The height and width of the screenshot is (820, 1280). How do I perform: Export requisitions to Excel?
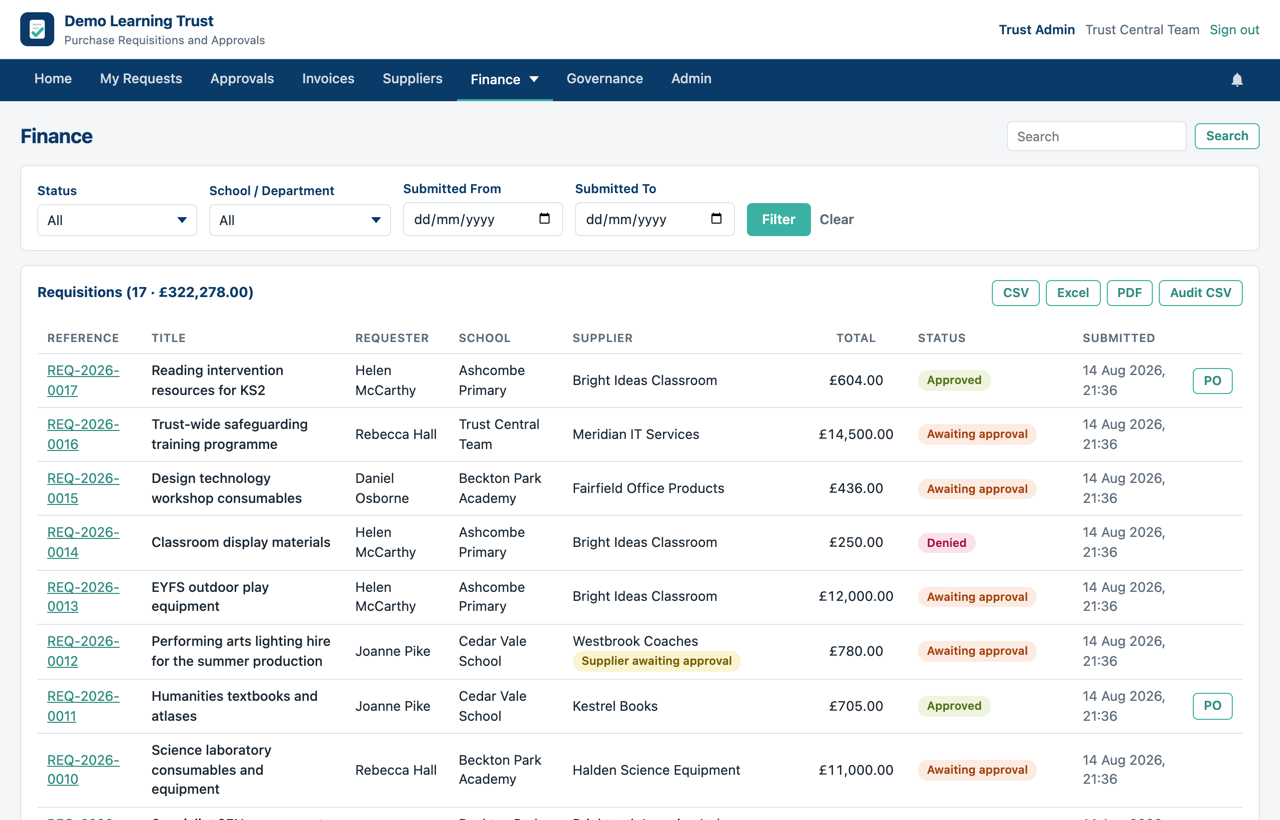tap(1073, 293)
